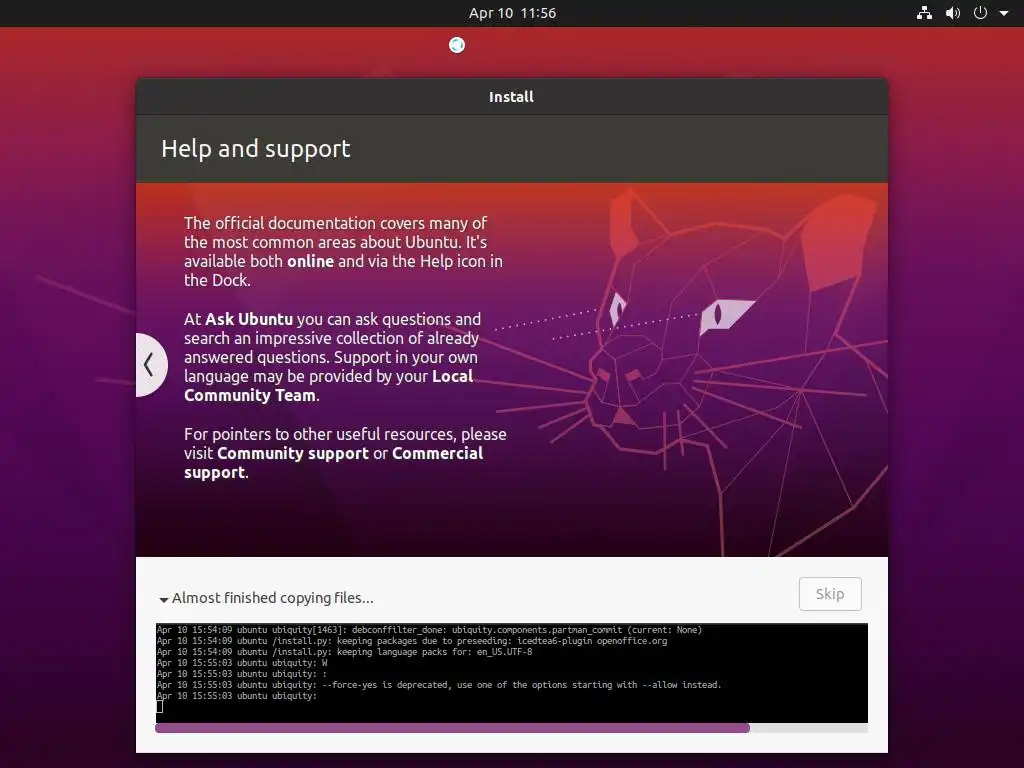Click the 'Almost finished copying files...' label
Screen dimensions: 1024x768
coord(272,598)
